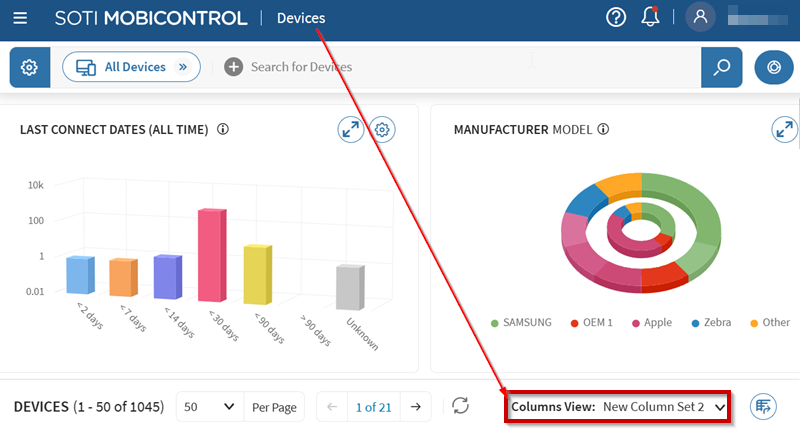Open Last Connect Dates chart settings gear
The width and height of the screenshot is (800, 433).
pyautogui.click(x=383, y=129)
